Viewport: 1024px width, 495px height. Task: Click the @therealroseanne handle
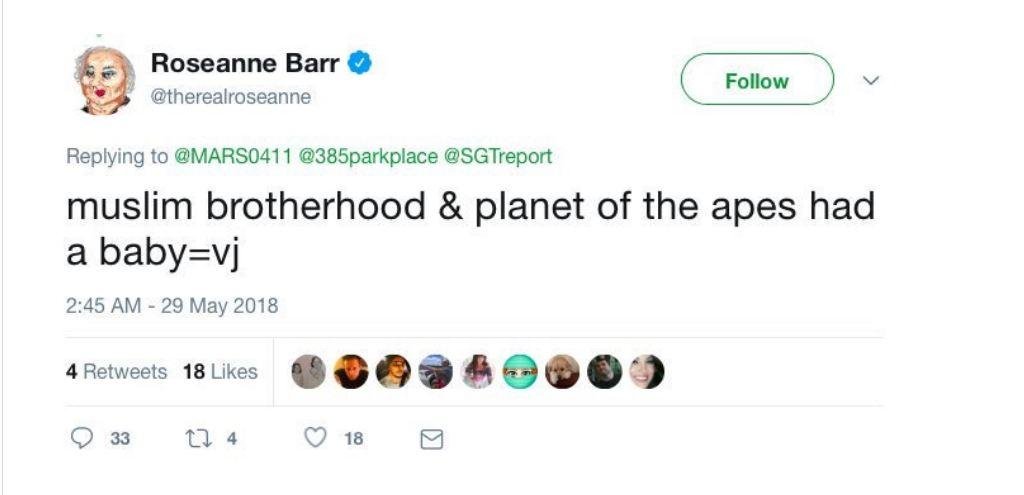231,97
